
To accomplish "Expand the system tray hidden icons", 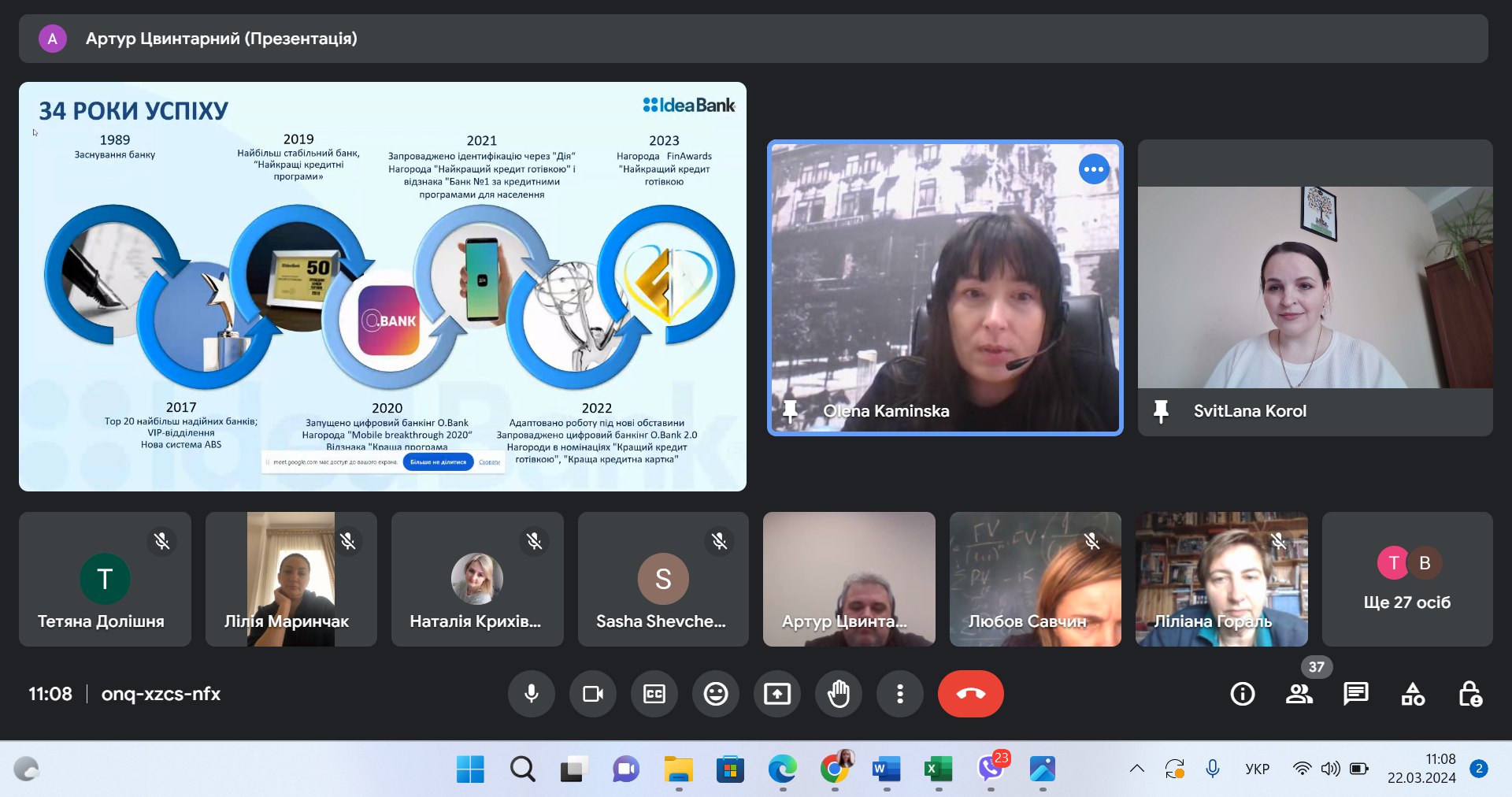I will click(1137, 769).
